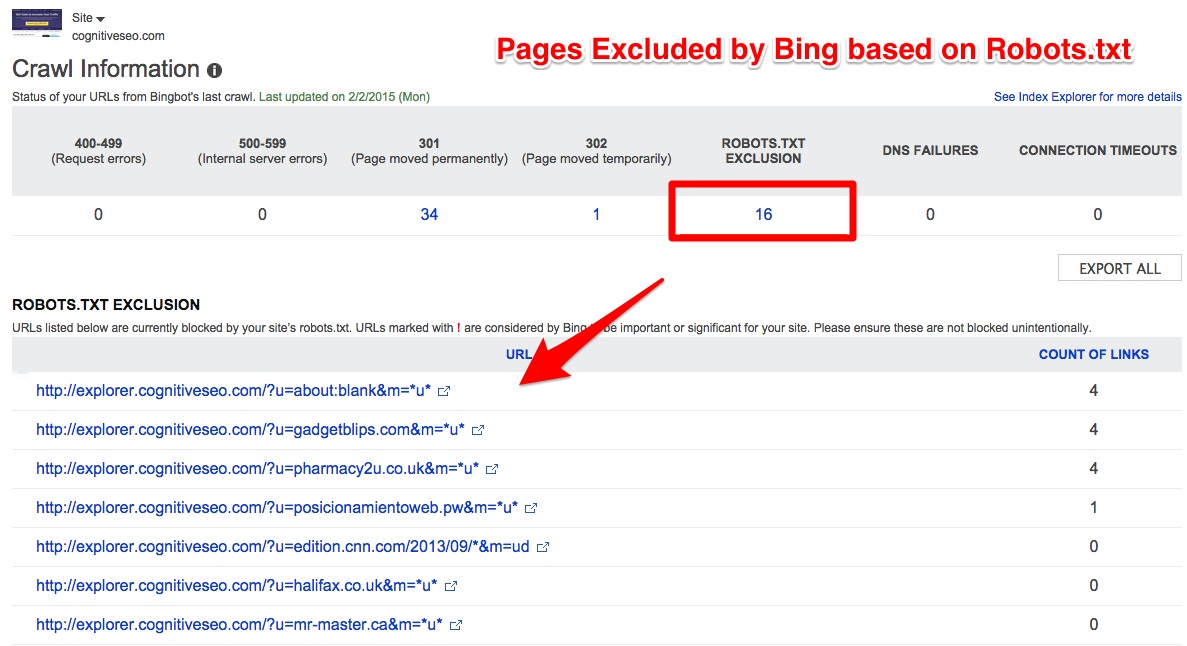The image size is (1187, 646).
Task: Click the 400-499 Request errors header
Action: (98, 151)
